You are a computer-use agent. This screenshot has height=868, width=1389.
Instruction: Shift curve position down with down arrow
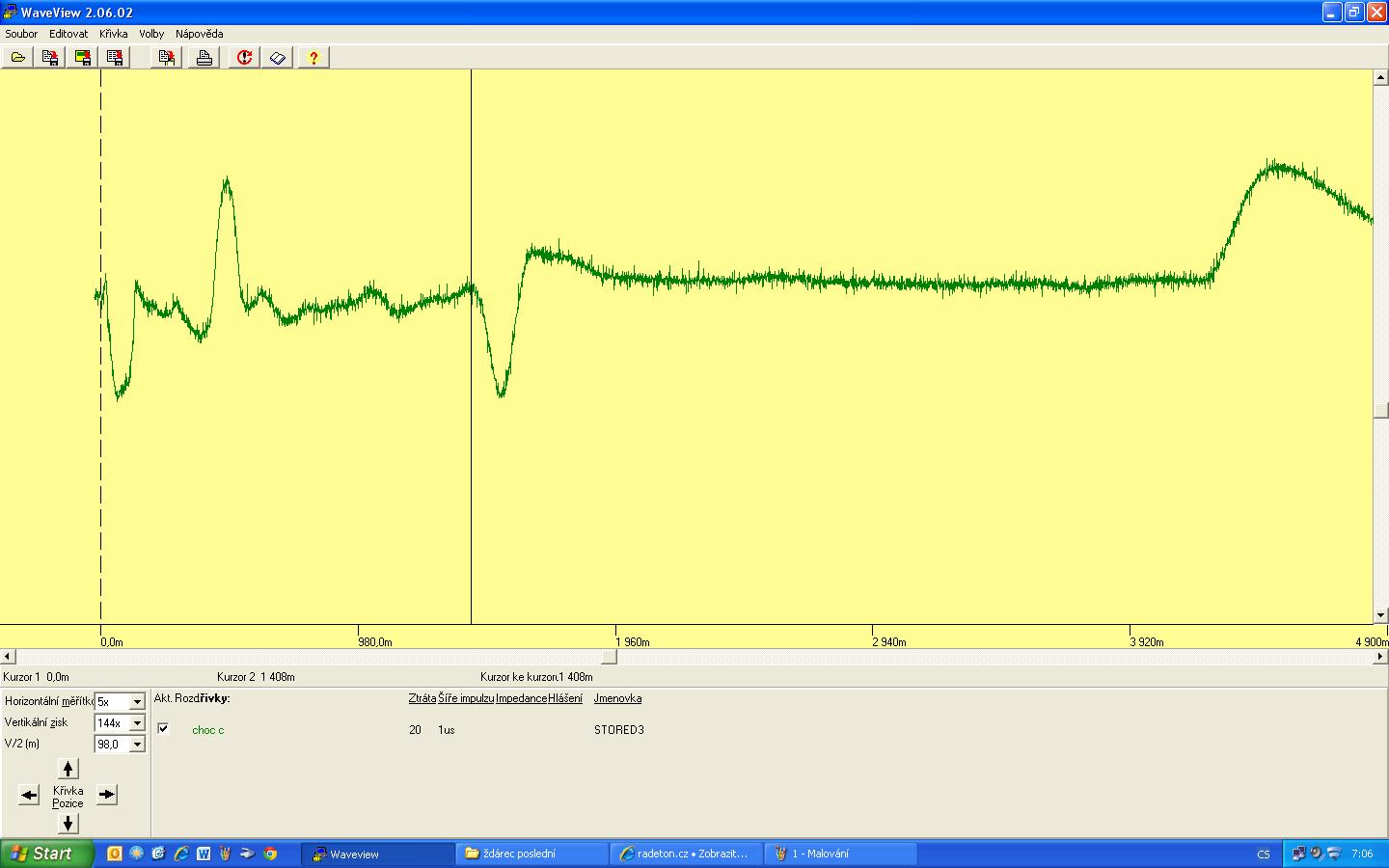click(68, 824)
